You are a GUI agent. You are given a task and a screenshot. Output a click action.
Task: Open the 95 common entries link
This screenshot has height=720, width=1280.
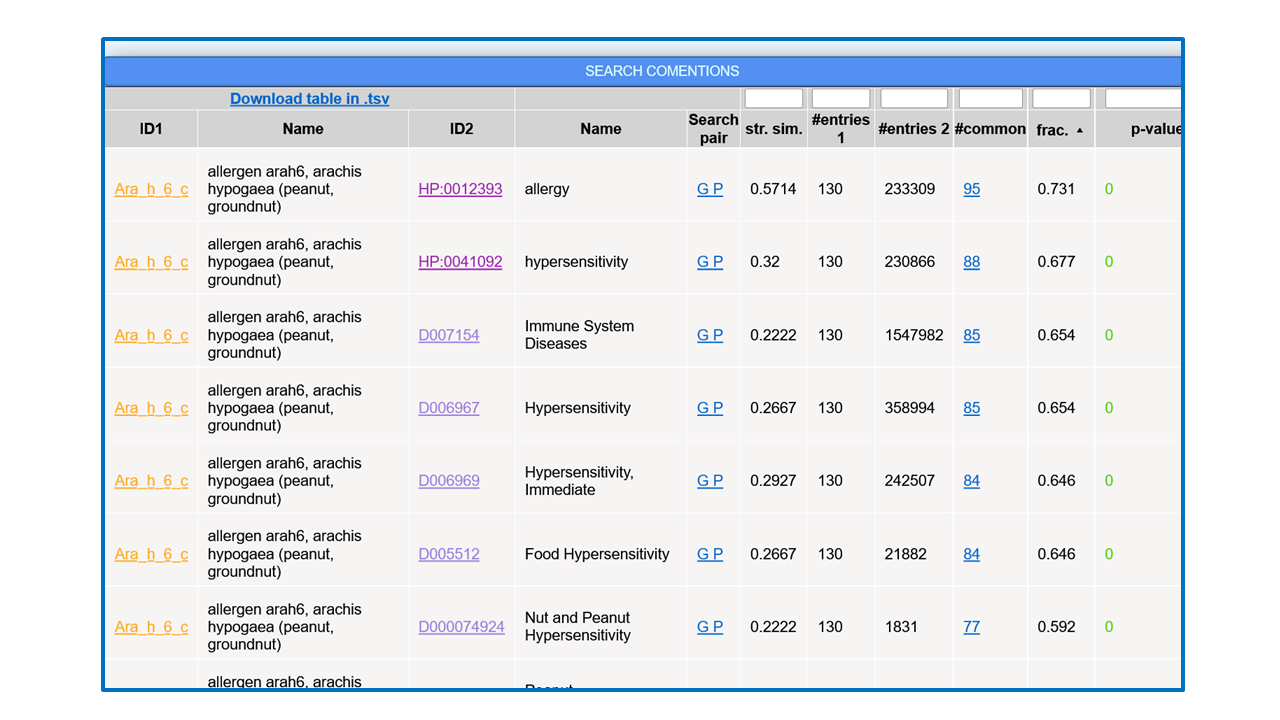click(x=971, y=189)
